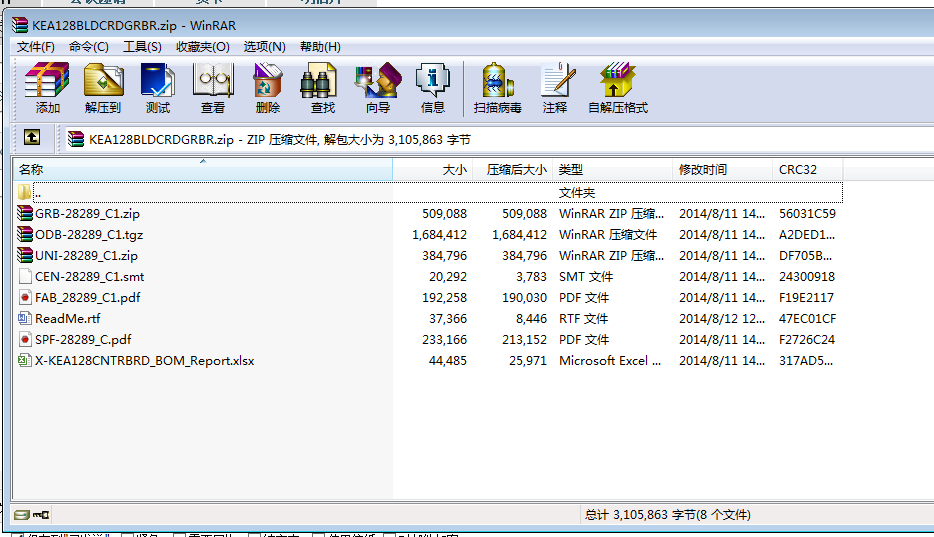Viewport: 934px width, 537px height.
Task: Select CEN-28289_C1.smt file icon
Action: (x=24, y=276)
